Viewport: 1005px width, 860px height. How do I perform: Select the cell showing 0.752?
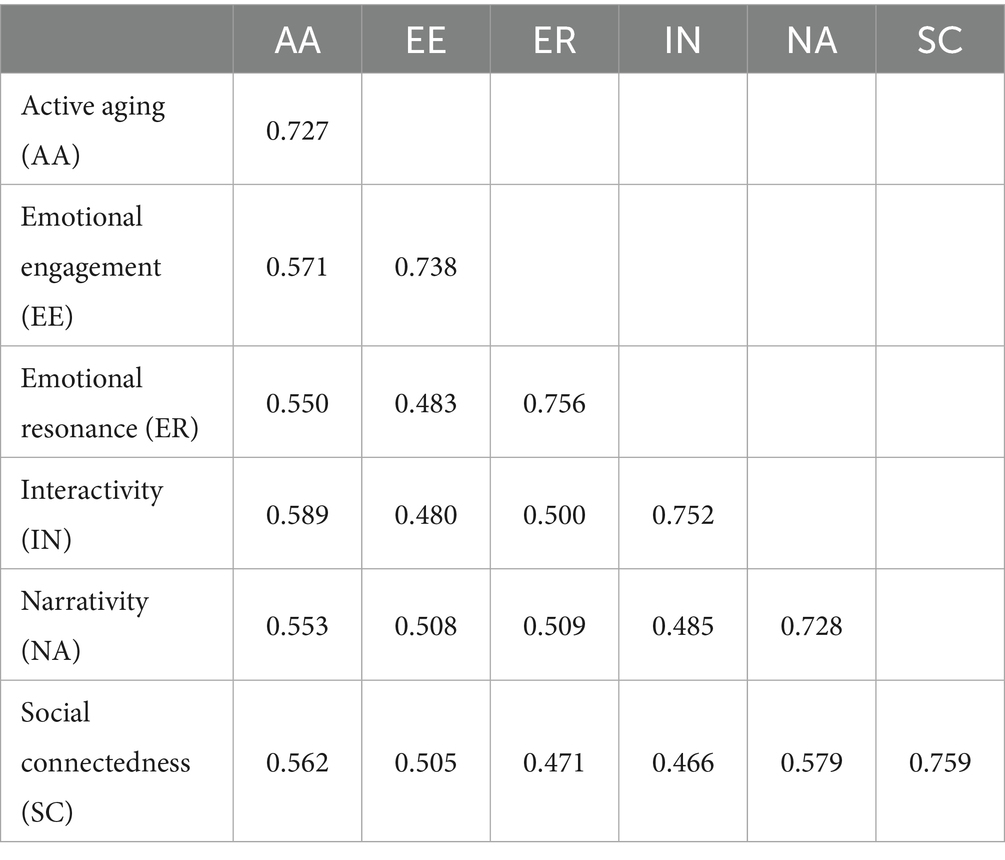pyautogui.click(x=682, y=514)
